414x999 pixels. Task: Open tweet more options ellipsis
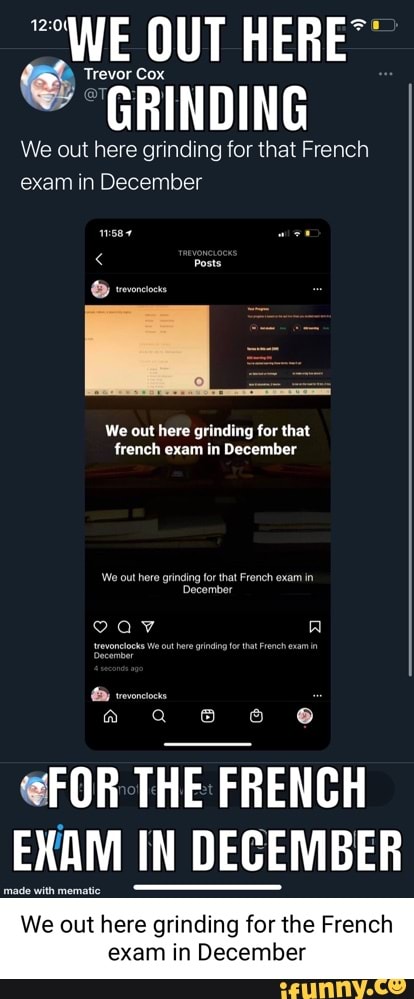(x=385, y=74)
